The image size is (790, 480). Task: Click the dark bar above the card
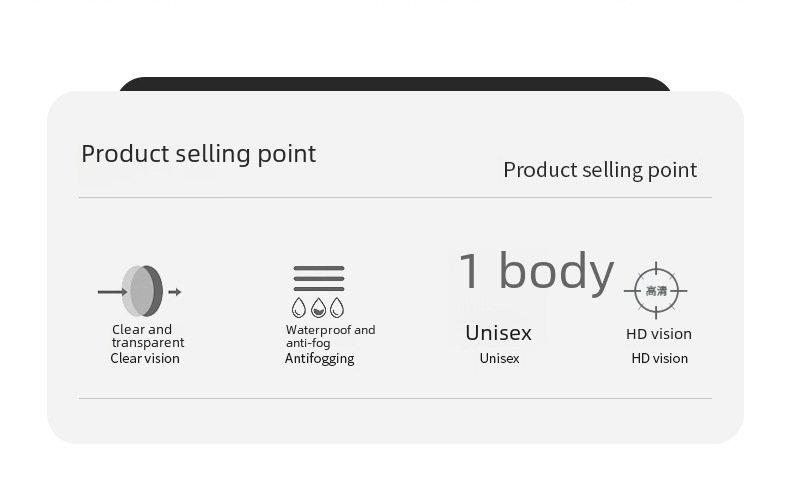pyautogui.click(x=395, y=84)
